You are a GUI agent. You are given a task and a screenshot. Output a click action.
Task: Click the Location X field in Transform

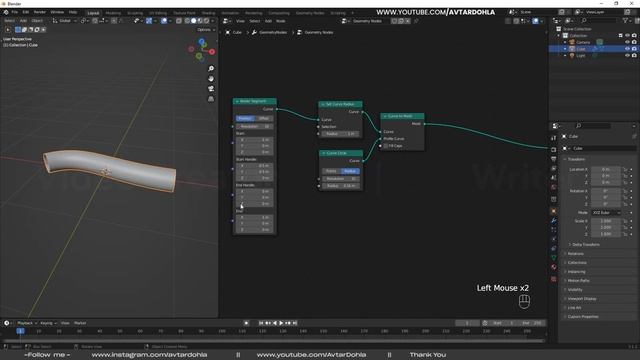point(606,169)
